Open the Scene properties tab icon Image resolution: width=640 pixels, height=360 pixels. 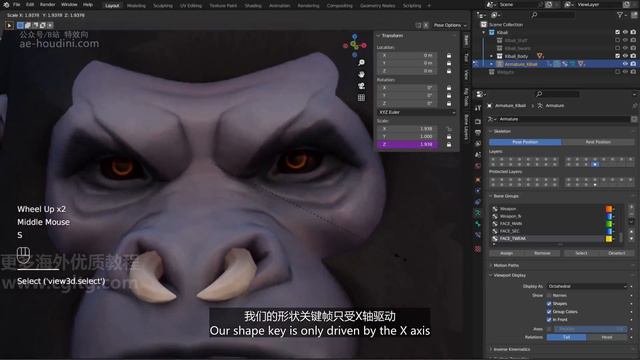pyautogui.click(x=478, y=155)
